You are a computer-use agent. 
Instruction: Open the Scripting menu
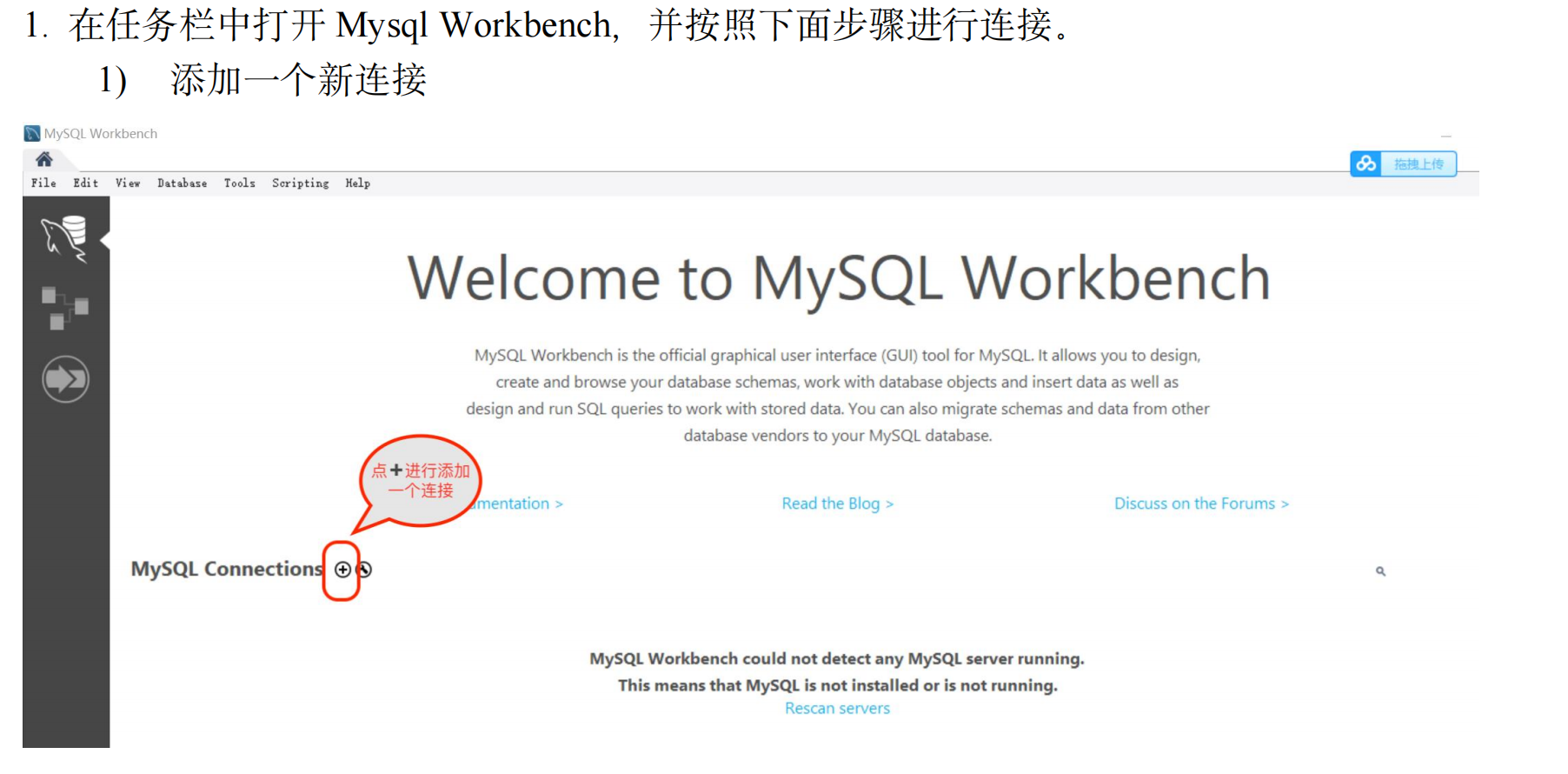tap(300, 183)
